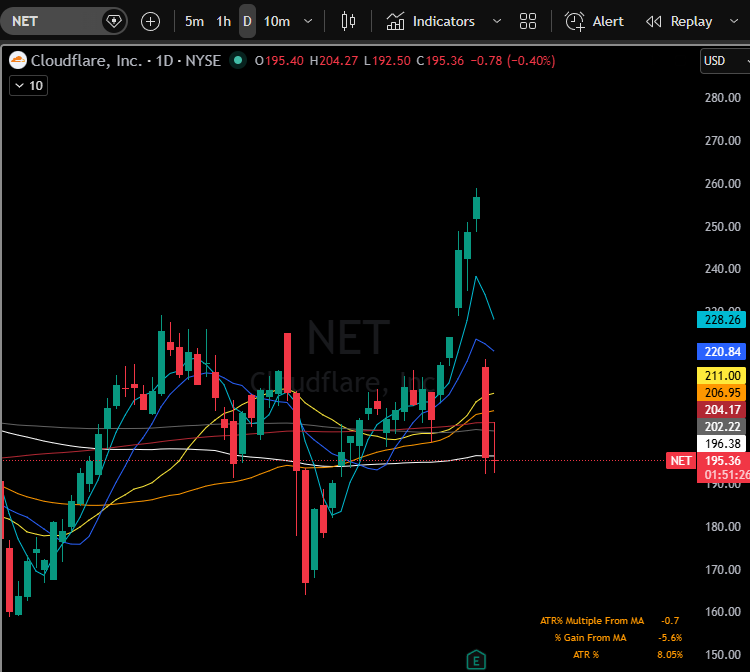Screen dimensions: 750x672
Task: Click the ATR % 8.05% value
Action: pyautogui.click(x=670, y=655)
